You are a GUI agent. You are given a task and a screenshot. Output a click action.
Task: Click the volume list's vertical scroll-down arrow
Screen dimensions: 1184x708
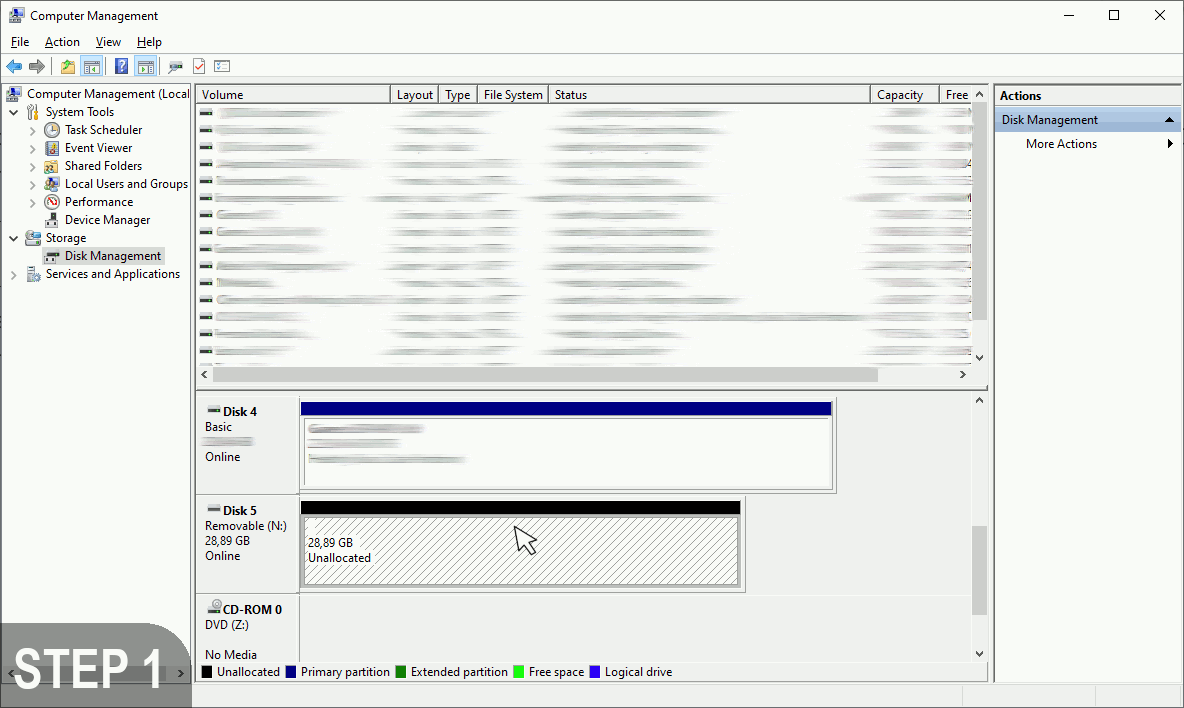coord(979,358)
